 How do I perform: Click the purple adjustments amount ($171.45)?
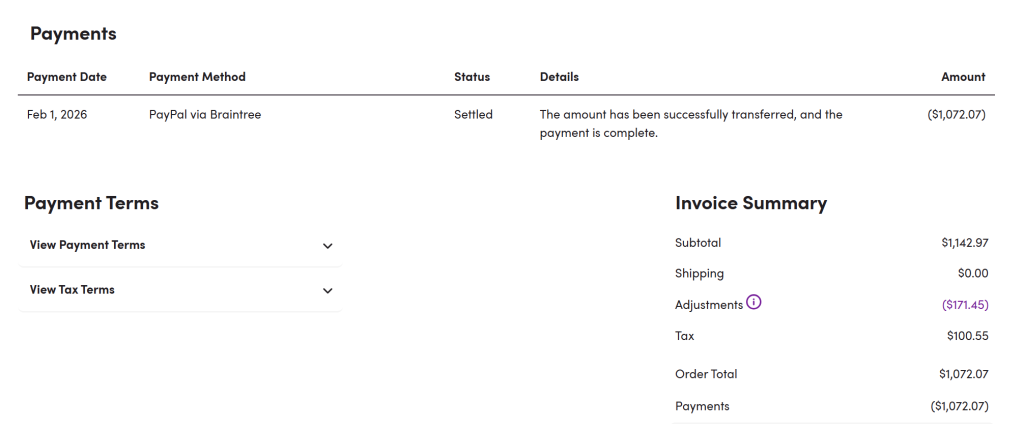tap(965, 305)
